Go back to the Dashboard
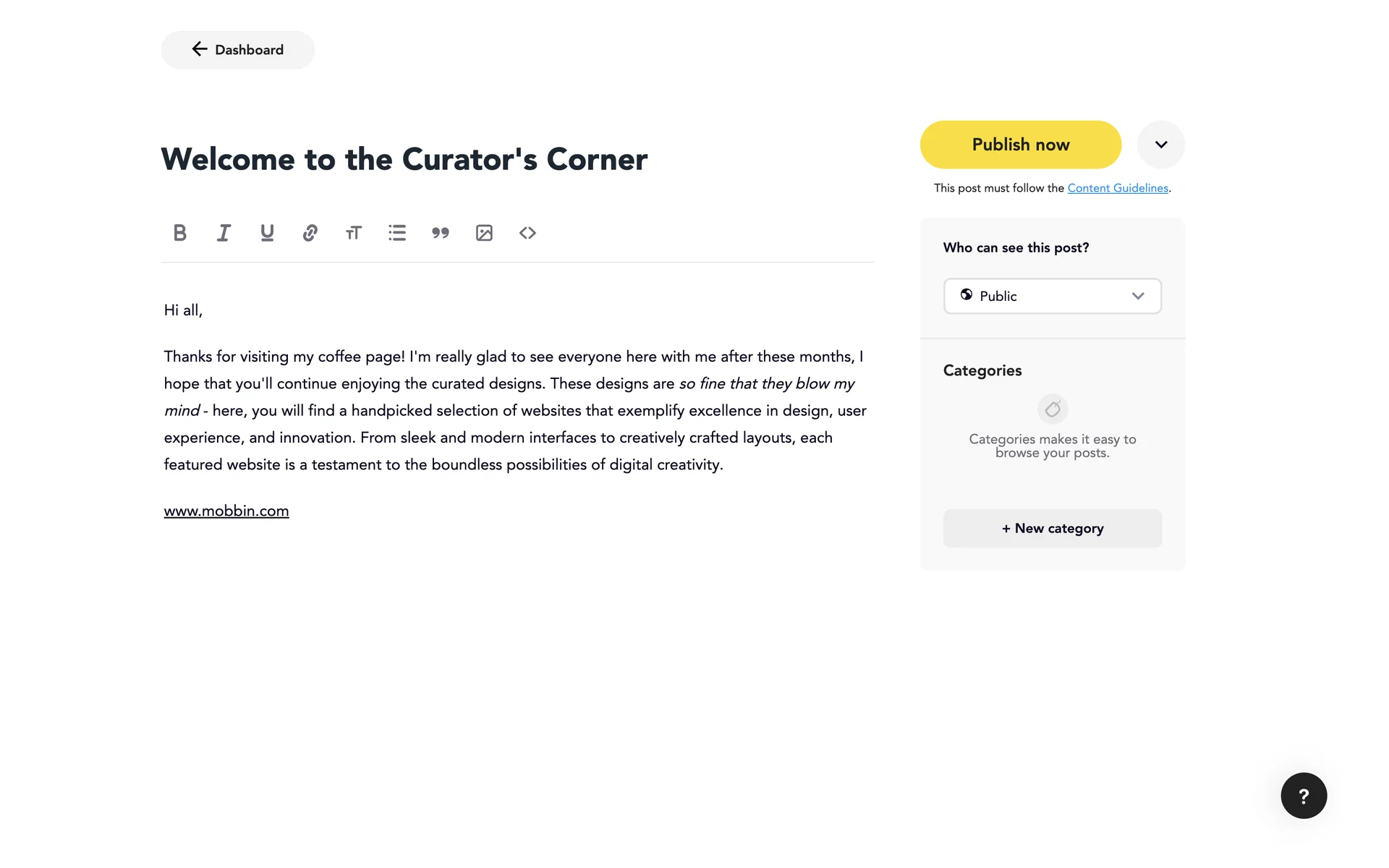Viewport: 1389px width, 868px height. pyautogui.click(x=238, y=50)
